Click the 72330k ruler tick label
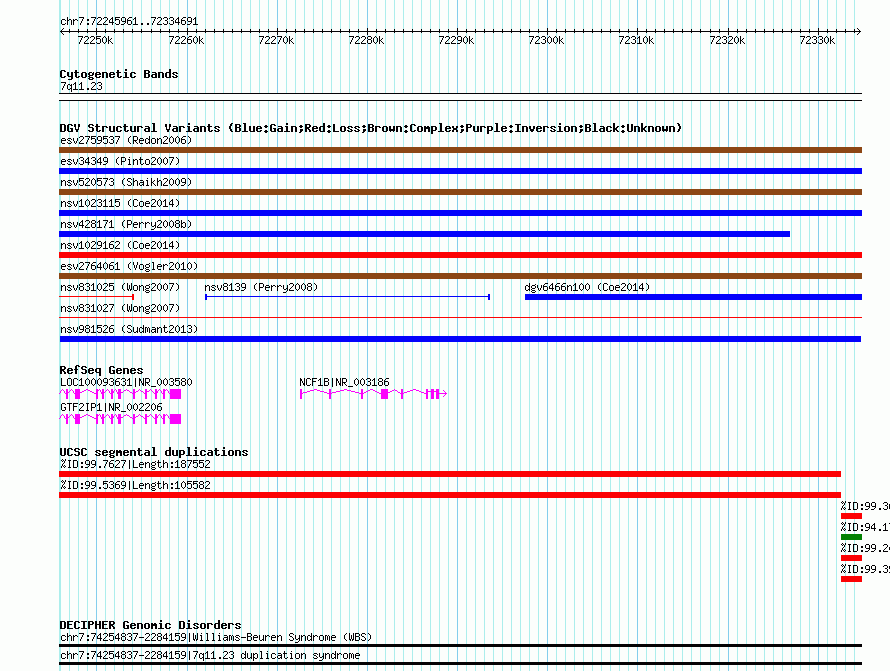890x671 pixels. tap(817, 40)
